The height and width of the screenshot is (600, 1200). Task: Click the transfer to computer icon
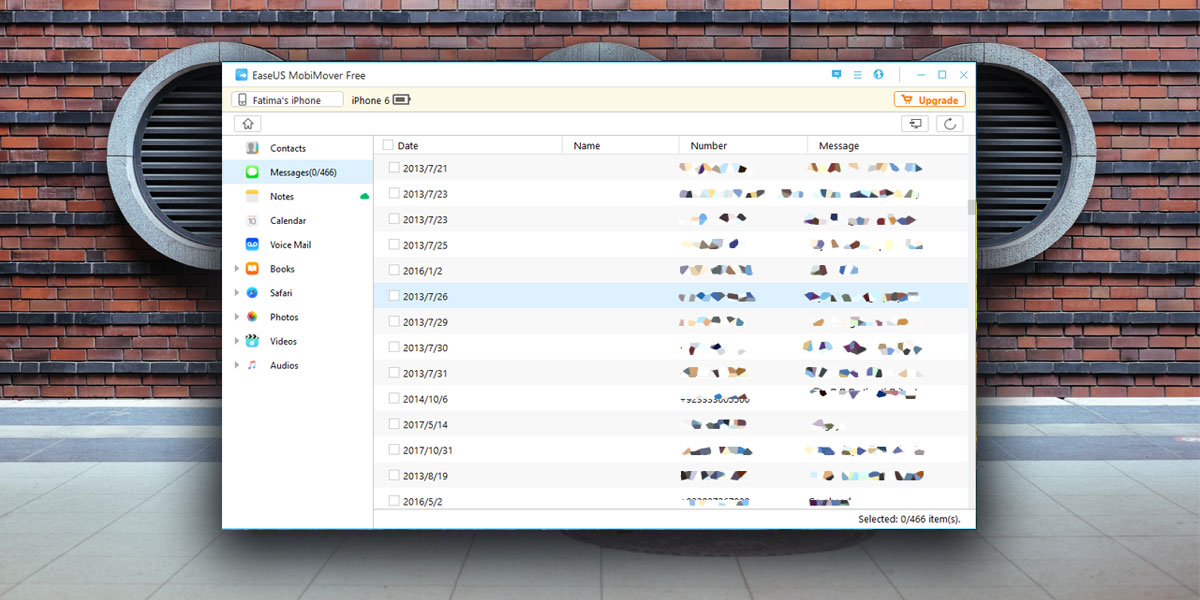pos(915,124)
